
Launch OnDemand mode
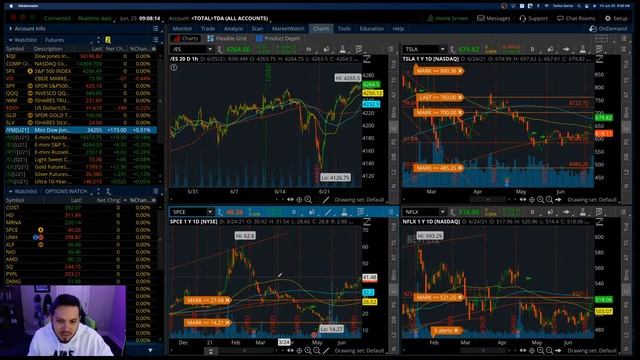click(x=608, y=29)
